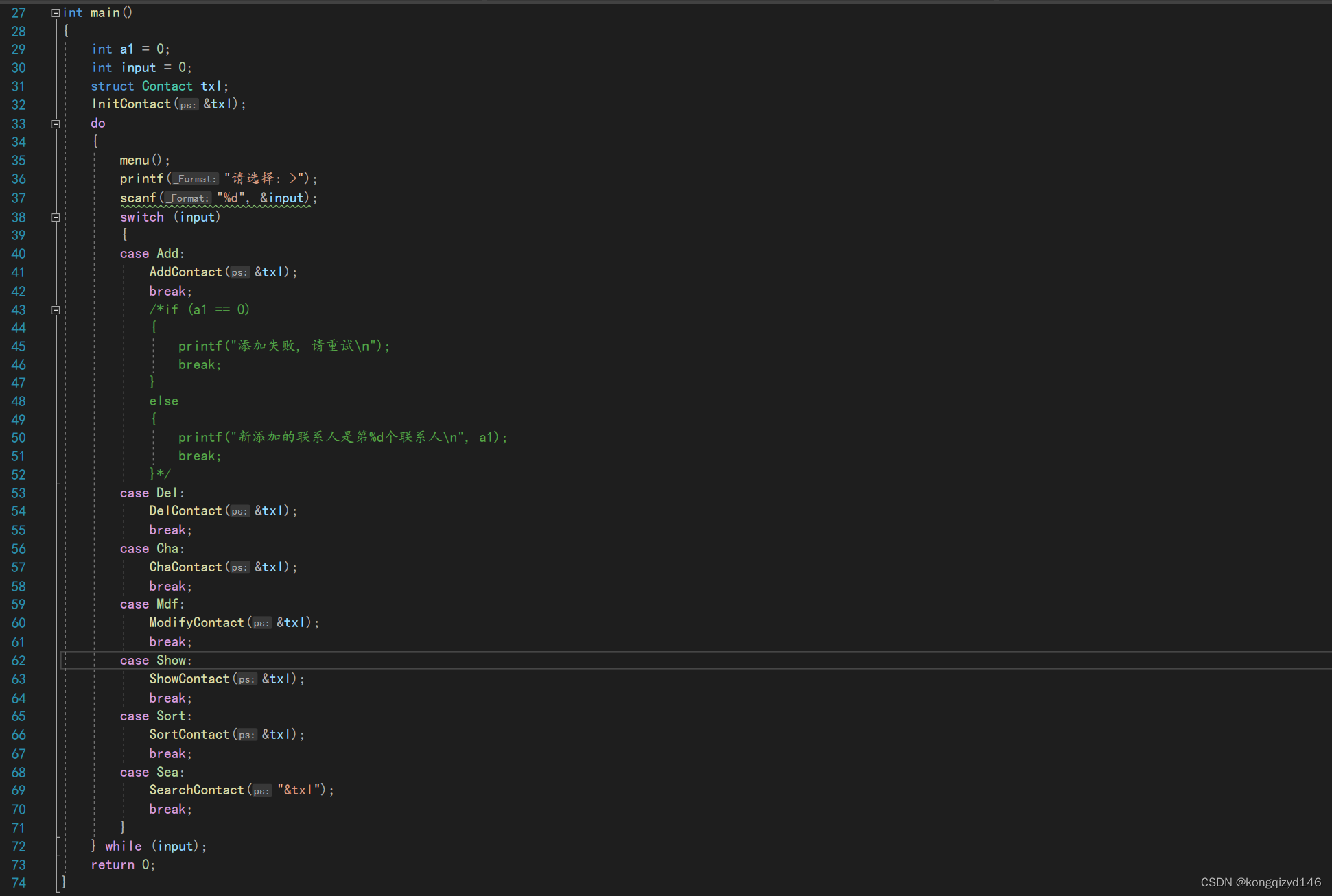Click 'case Del:' label
The height and width of the screenshot is (896, 1332).
point(152,493)
